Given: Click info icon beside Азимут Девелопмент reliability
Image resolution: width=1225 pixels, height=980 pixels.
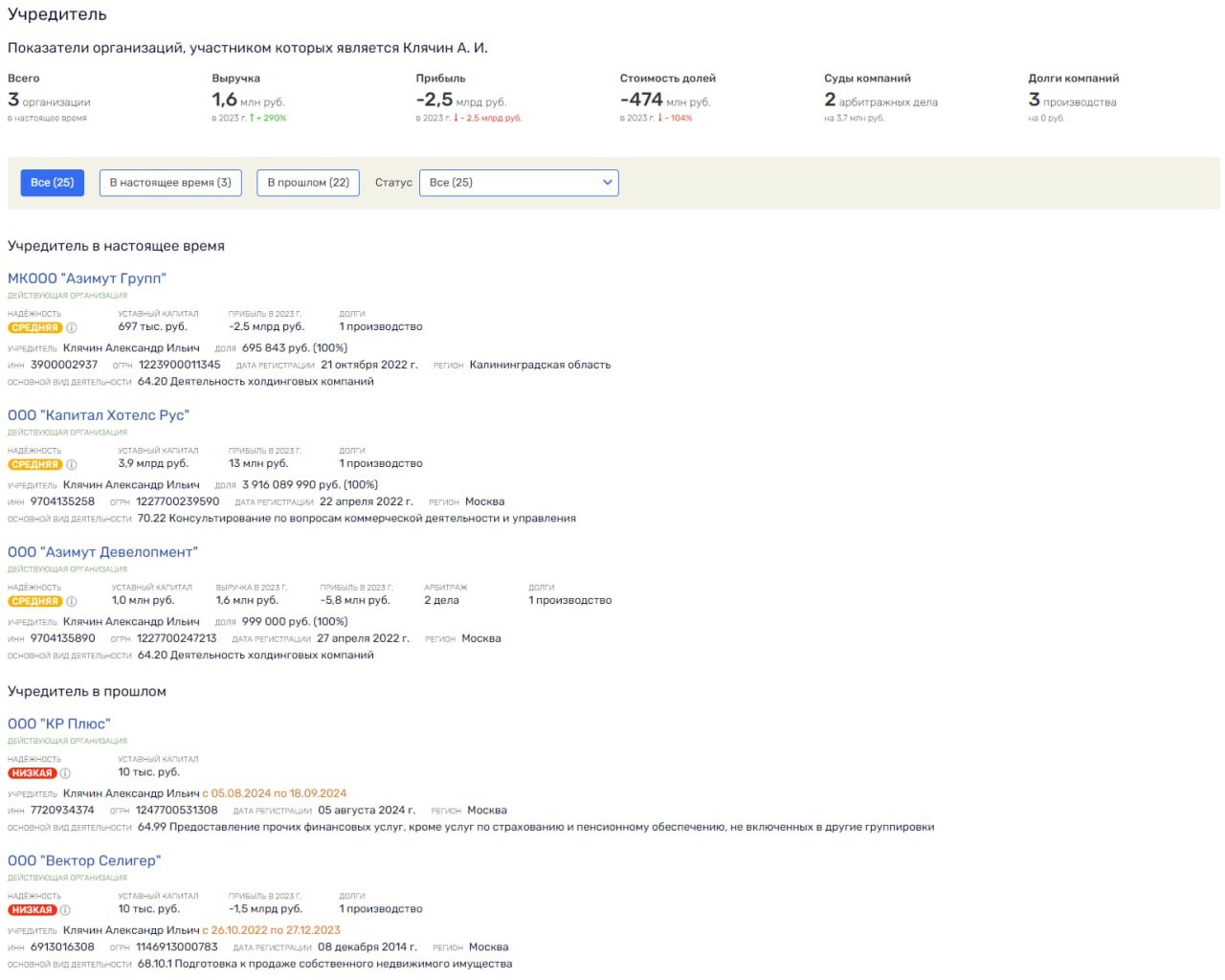Looking at the screenshot, I should point(71,602).
